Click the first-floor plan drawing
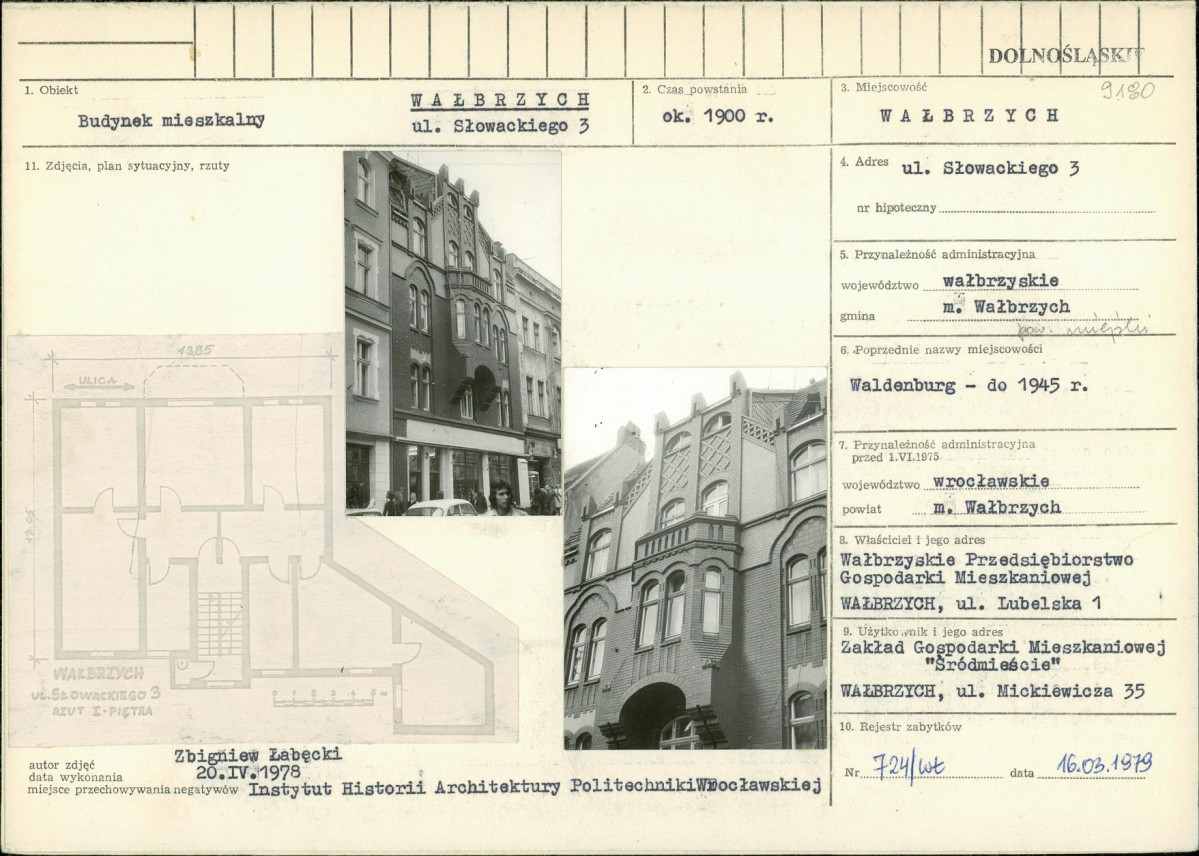The height and width of the screenshot is (856, 1199). [x=262, y=539]
